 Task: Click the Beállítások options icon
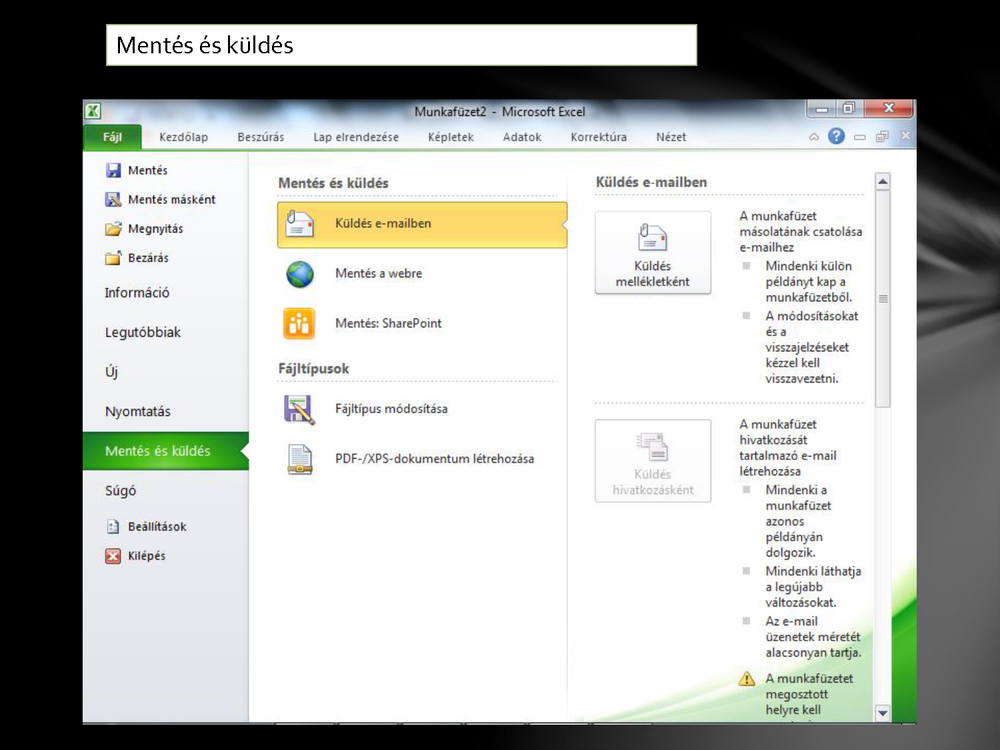coord(113,527)
